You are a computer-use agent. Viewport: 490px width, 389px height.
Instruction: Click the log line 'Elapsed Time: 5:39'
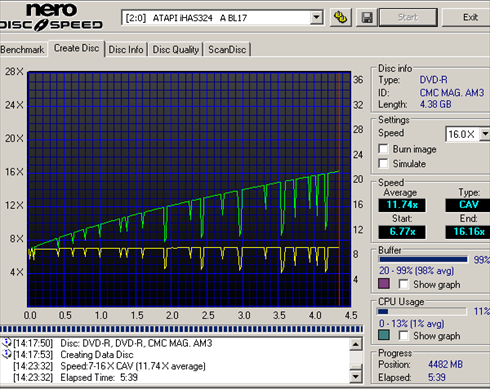(99, 377)
